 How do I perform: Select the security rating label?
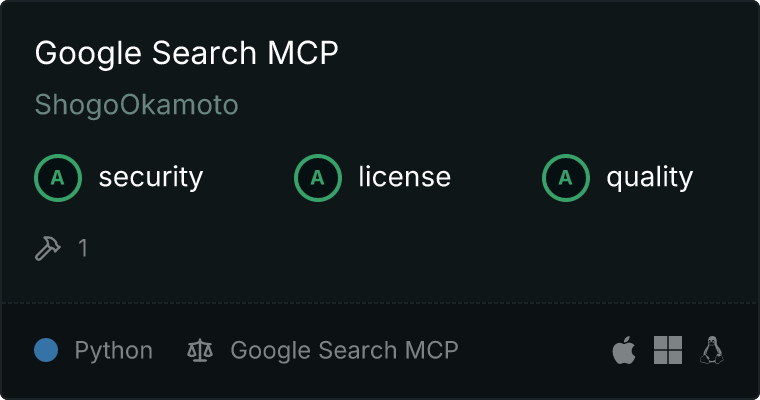[x=151, y=177]
